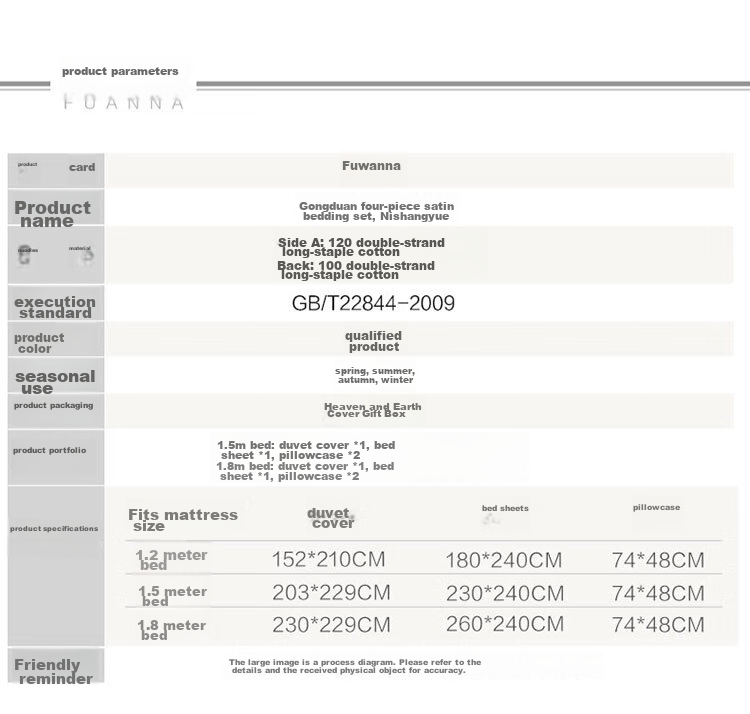Select the 'Fuwanna' brand value
The width and height of the screenshot is (750, 714).
(371, 166)
